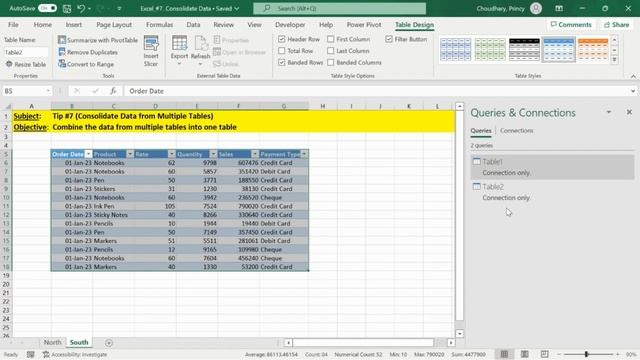
Task: Switch to Normal view in status bar
Action: tap(504, 354)
